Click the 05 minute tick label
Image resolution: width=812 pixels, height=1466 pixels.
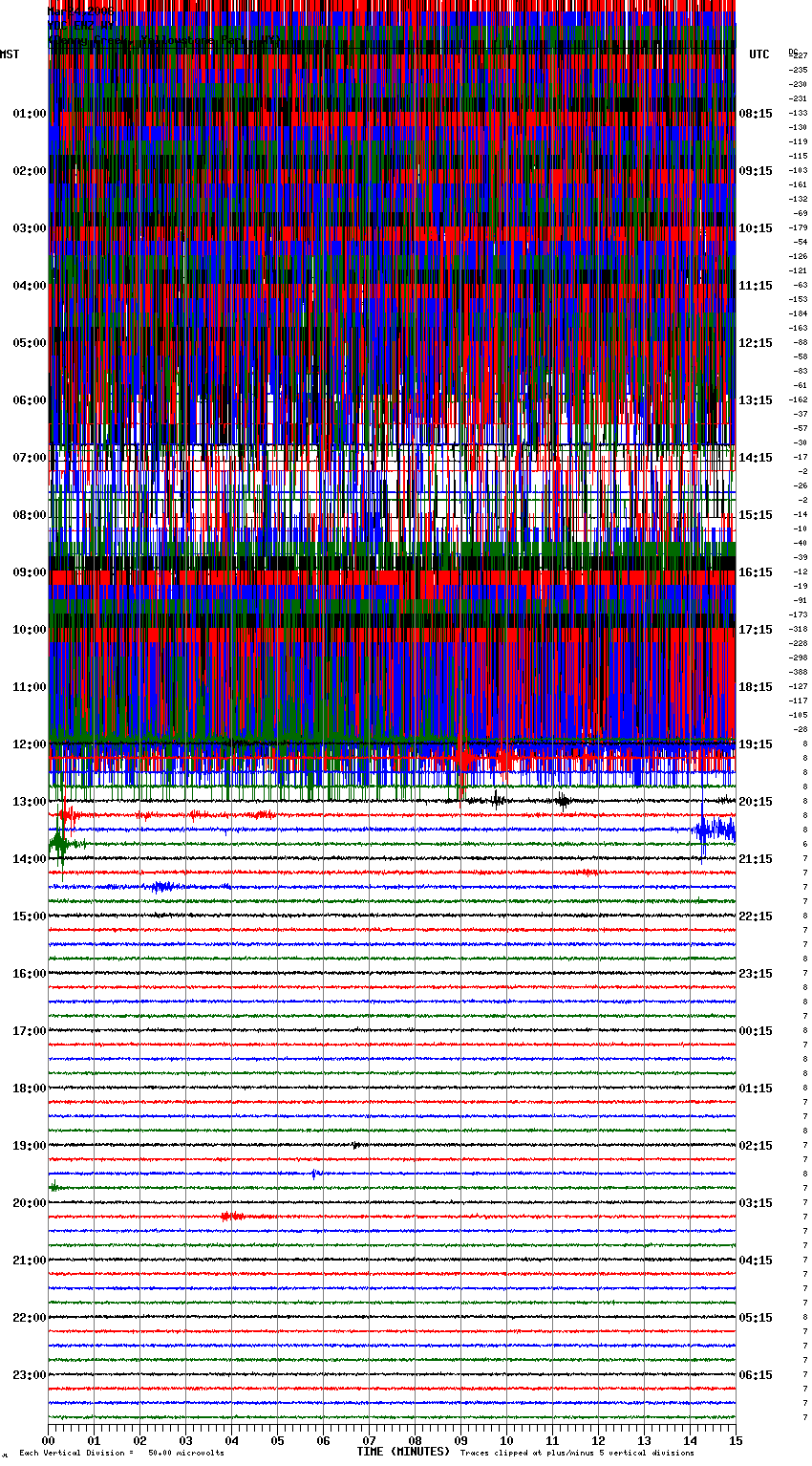[x=277, y=1441]
